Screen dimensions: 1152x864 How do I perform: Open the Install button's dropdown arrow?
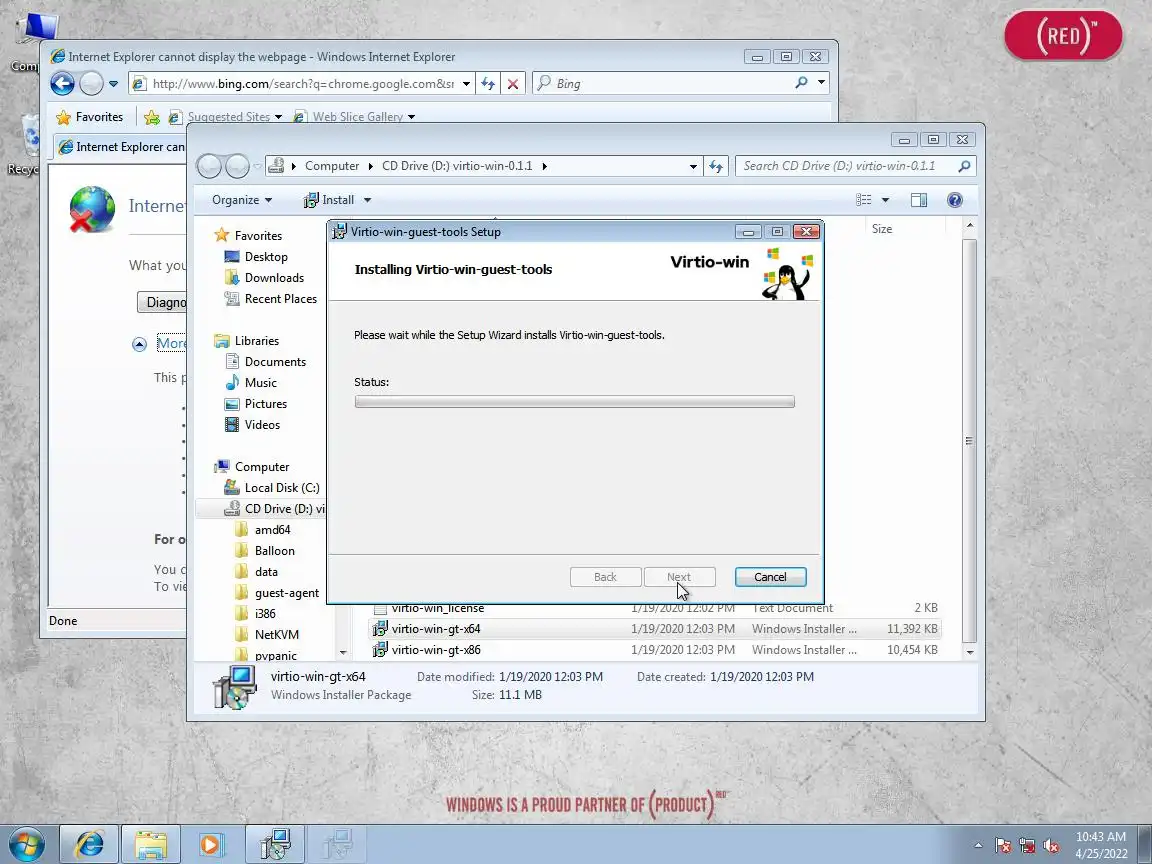pos(367,200)
